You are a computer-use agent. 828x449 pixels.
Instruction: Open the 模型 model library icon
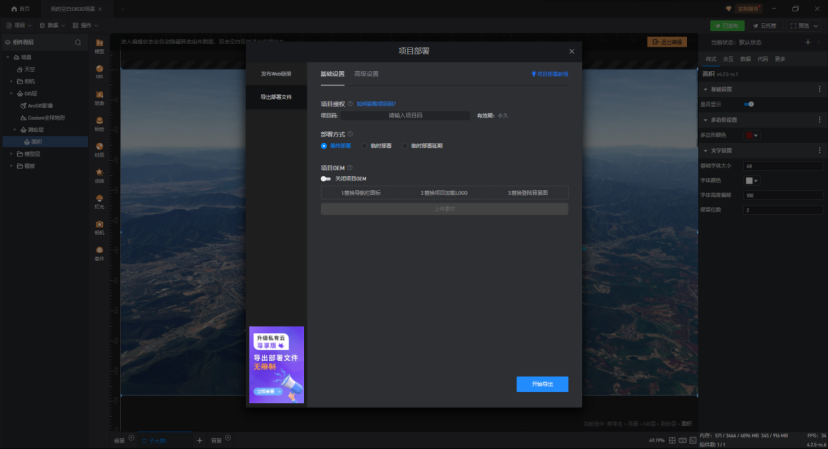pyautogui.click(x=99, y=45)
